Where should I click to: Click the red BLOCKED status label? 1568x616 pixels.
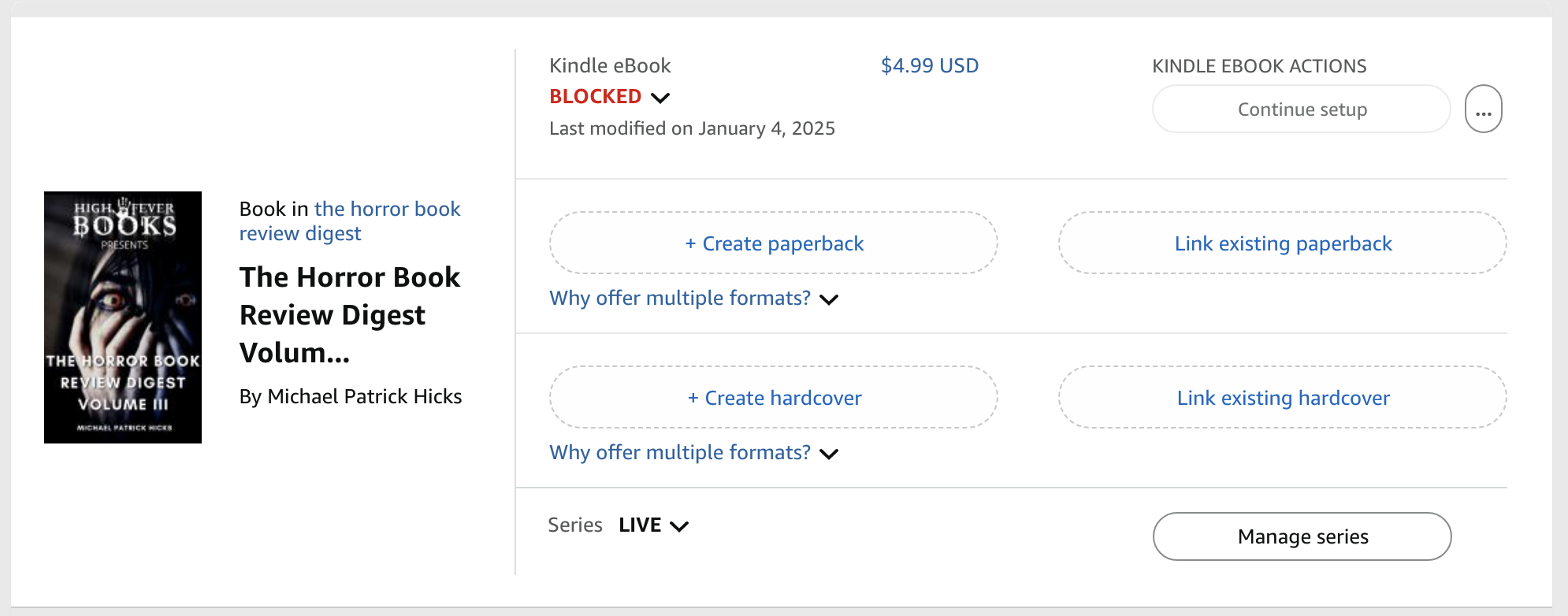(x=595, y=97)
